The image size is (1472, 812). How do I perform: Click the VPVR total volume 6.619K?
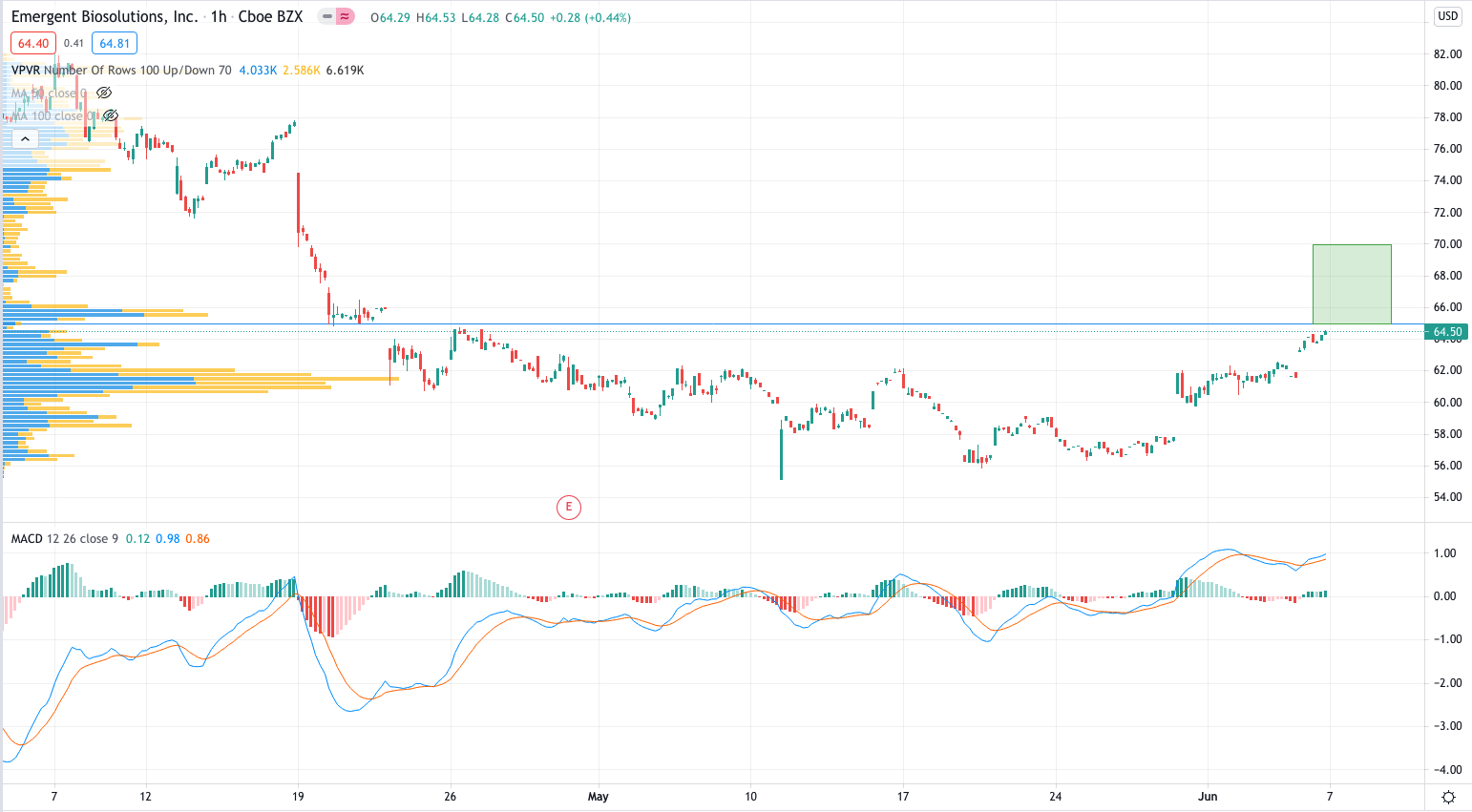pyautogui.click(x=345, y=70)
